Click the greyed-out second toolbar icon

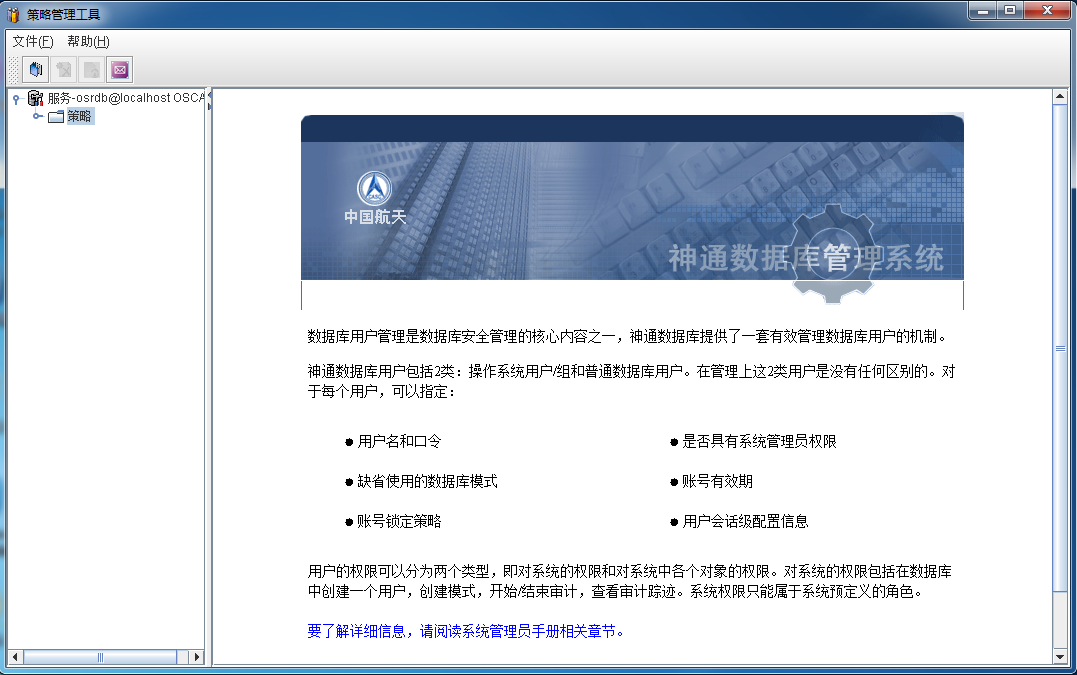tap(64, 70)
